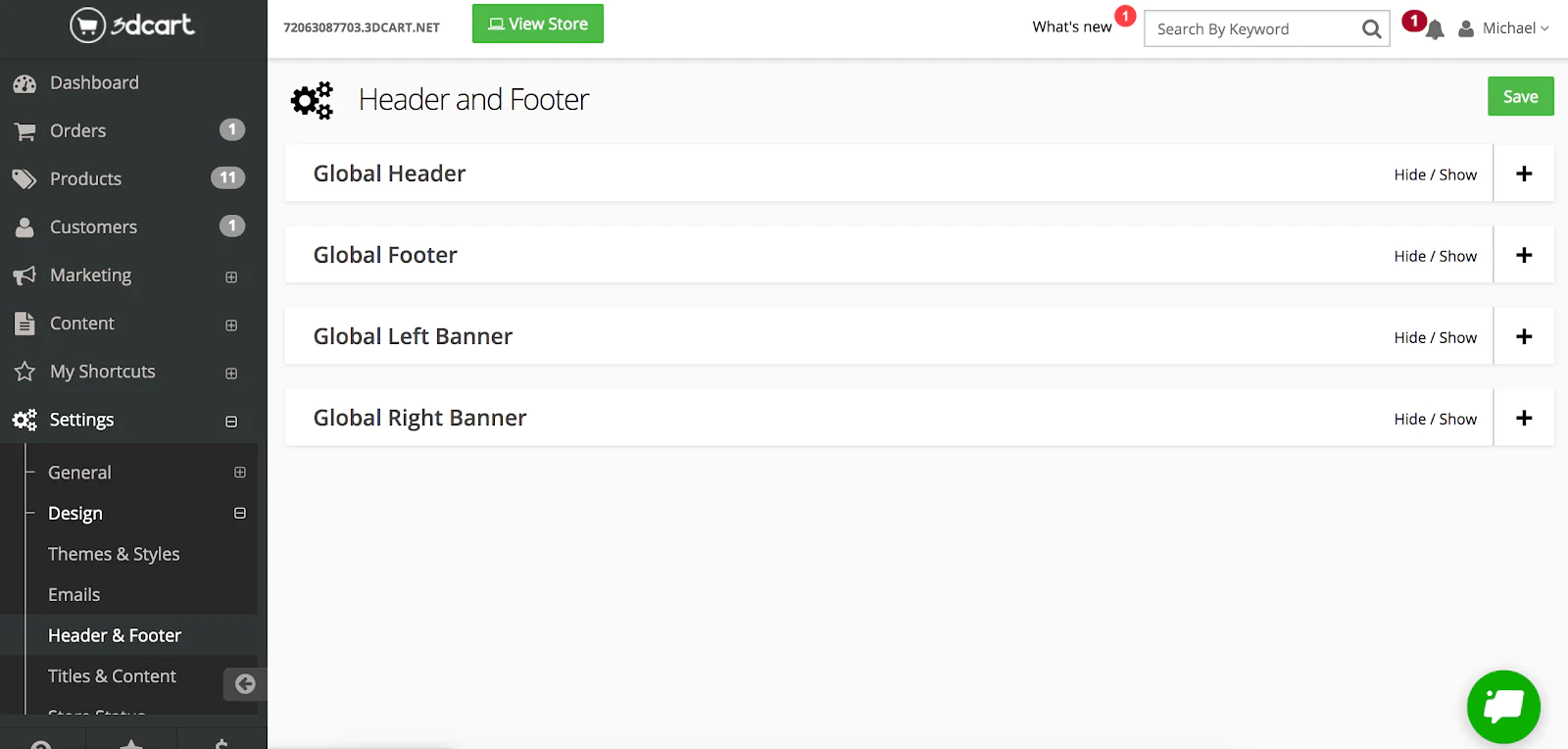Screen dimensions: 1568x749
Task: Expand the Marketing sidebar menu
Action: point(231,276)
